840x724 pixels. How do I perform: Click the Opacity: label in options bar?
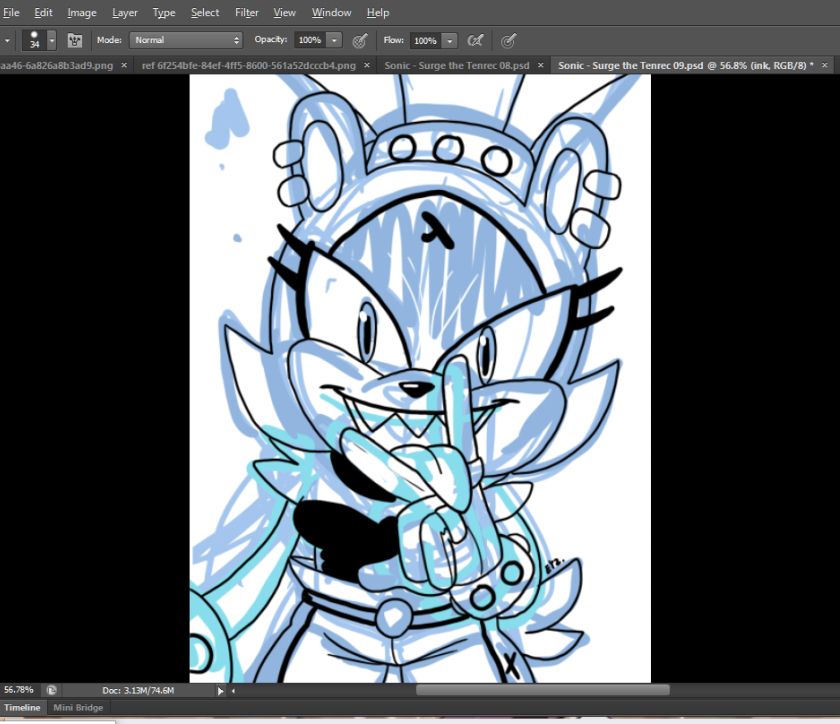click(271, 40)
